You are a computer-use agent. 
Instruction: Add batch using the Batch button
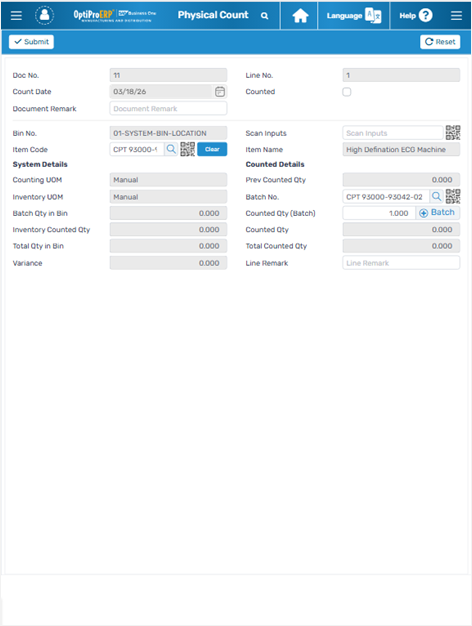coord(437,212)
